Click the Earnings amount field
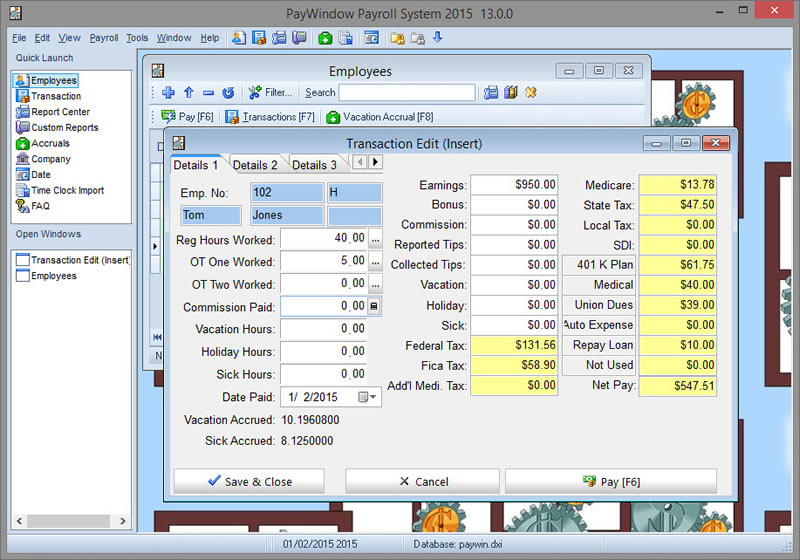Viewport: 800px width, 560px height. pos(514,185)
